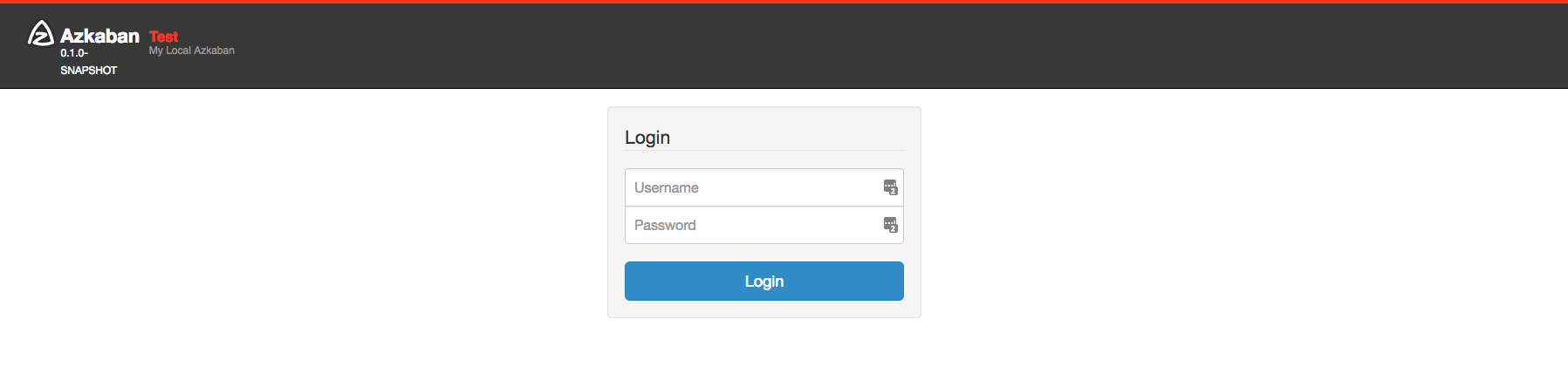Click the Login heading above the form
Viewport: 1568px width, 380px height.
tap(647, 138)
